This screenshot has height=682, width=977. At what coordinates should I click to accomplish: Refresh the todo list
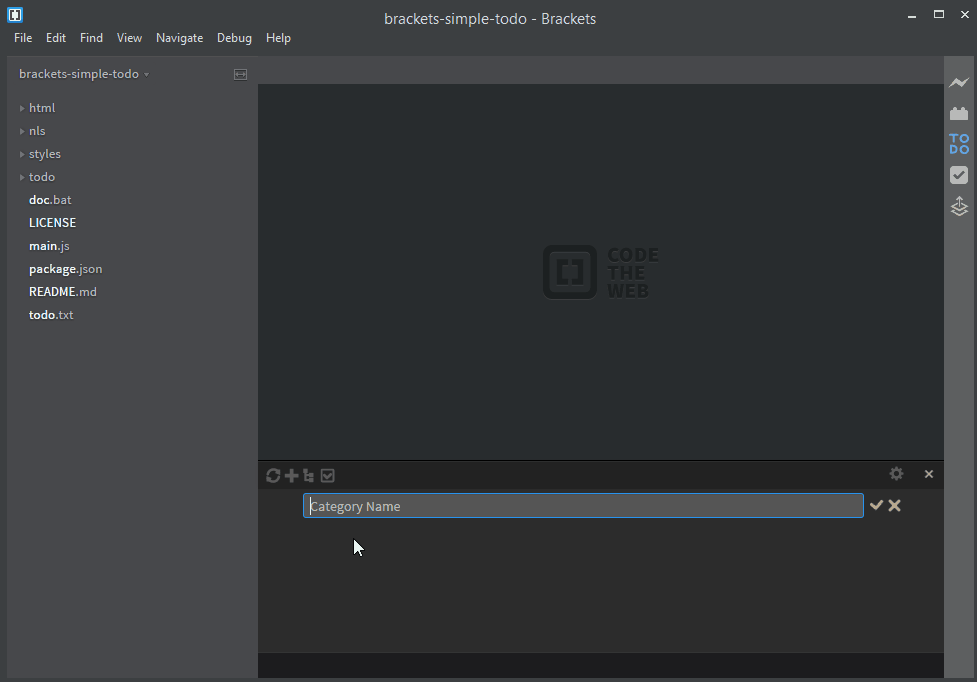click(x=273, y=476)
